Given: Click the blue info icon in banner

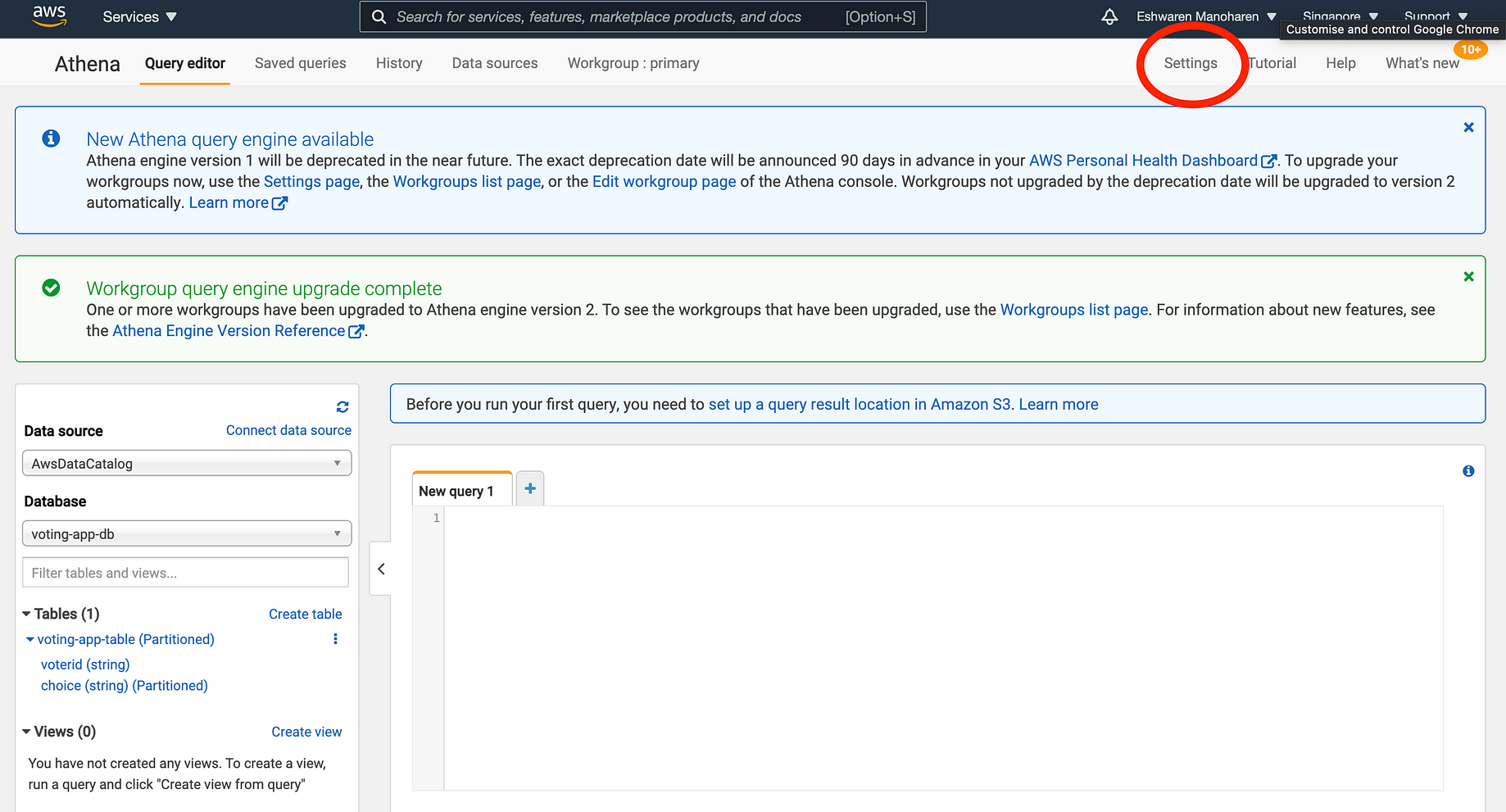Looking at the screenshot, I should pos(51,138).
